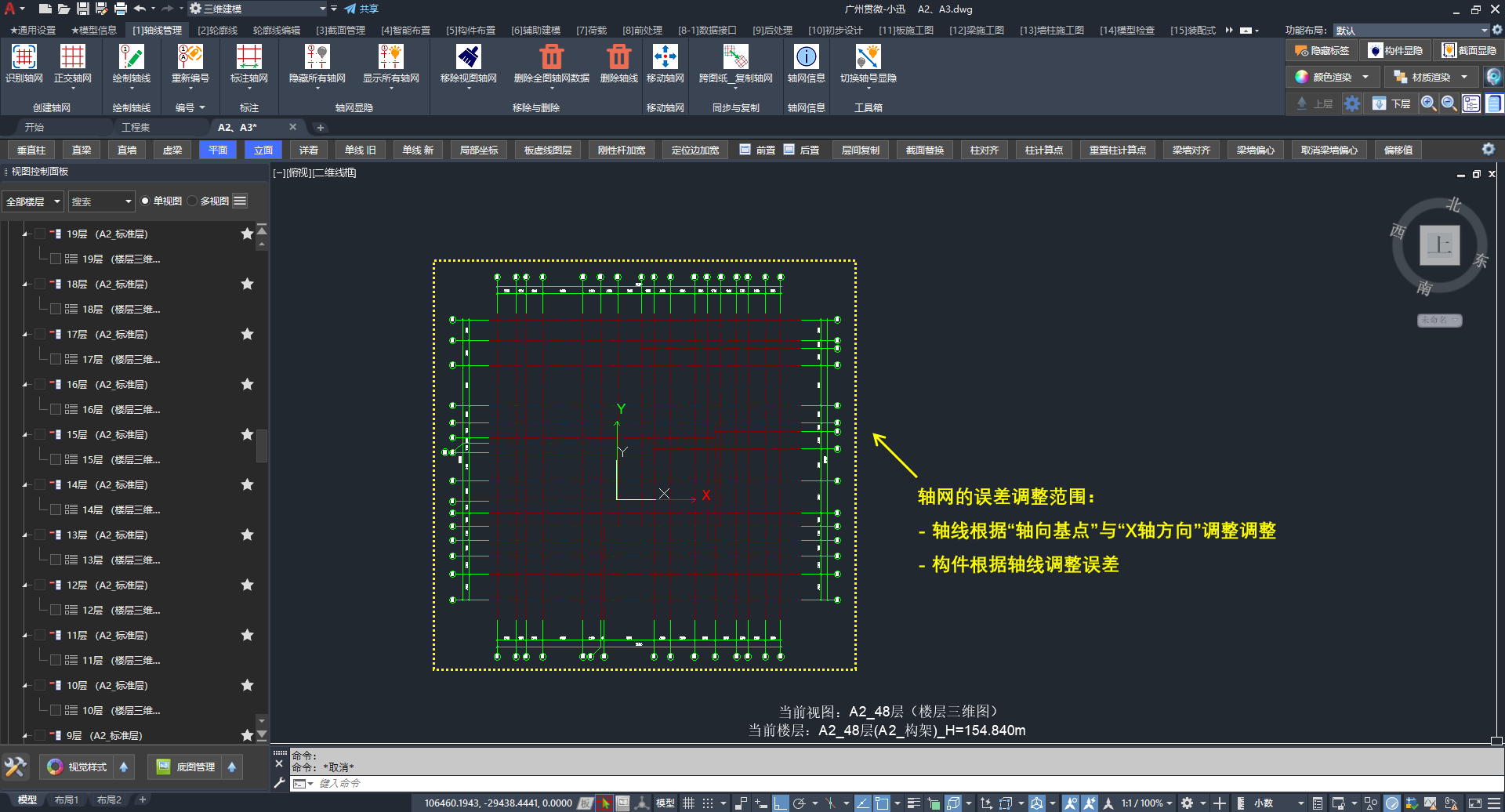Click the 删除全图轴网数据 trash icon
Screen dimensions: 1505x812
[551, 57]
